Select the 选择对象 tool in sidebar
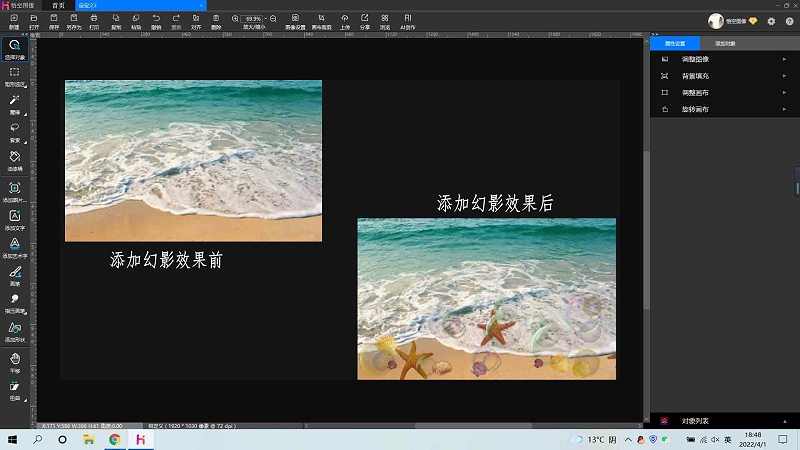800x450 pixels. pyautogui.click(x=14, y=48)
